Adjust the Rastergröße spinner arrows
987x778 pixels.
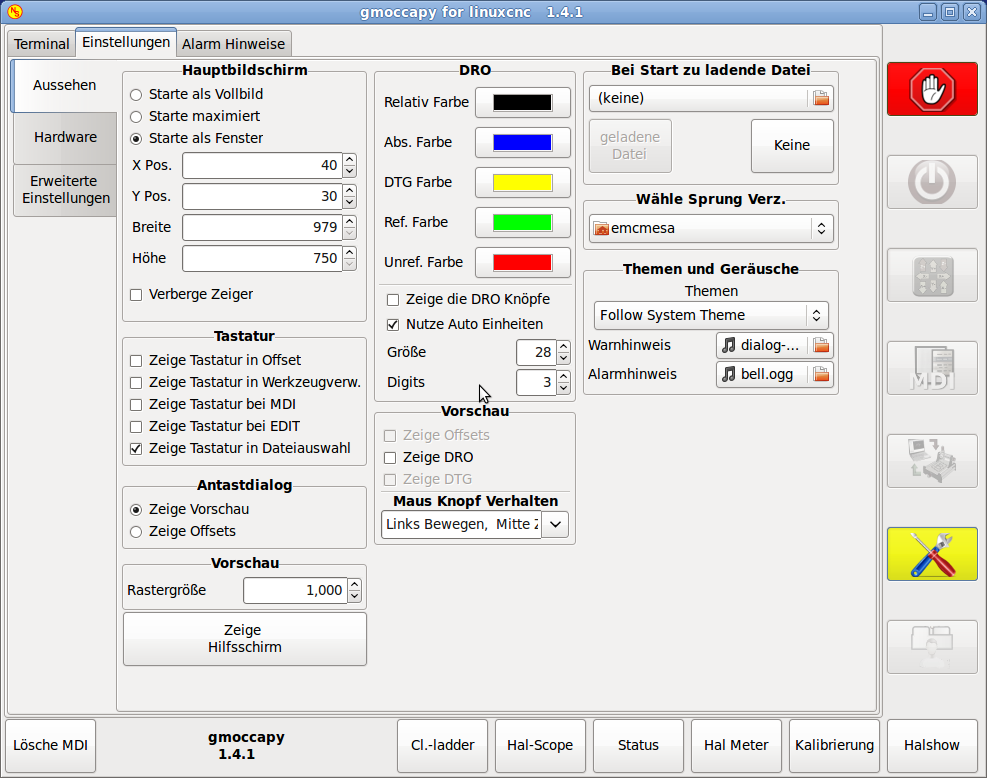pyautogui.click(x=355, y=590)
